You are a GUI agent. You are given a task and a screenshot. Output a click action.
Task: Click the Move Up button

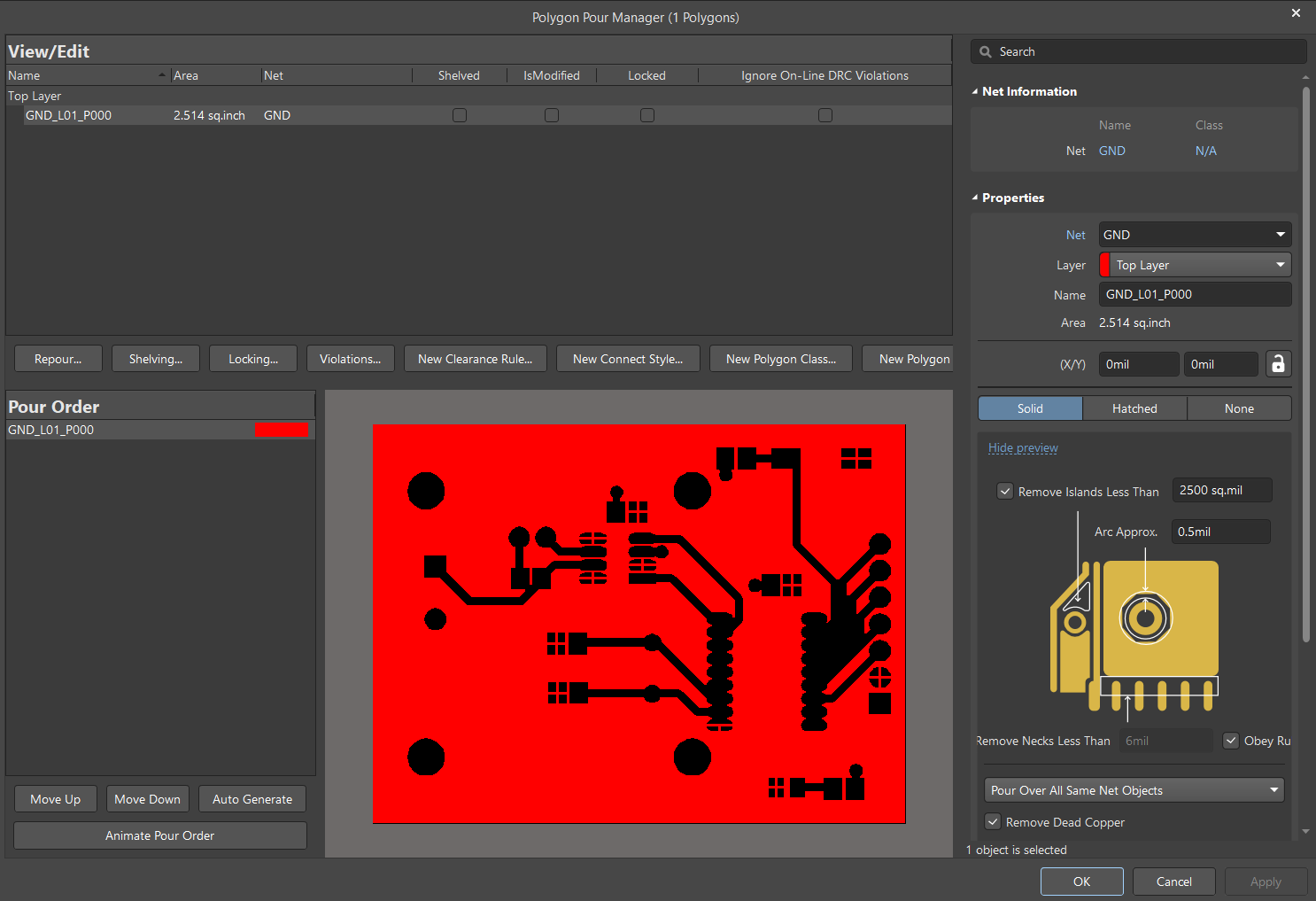(x=56, y=799)
